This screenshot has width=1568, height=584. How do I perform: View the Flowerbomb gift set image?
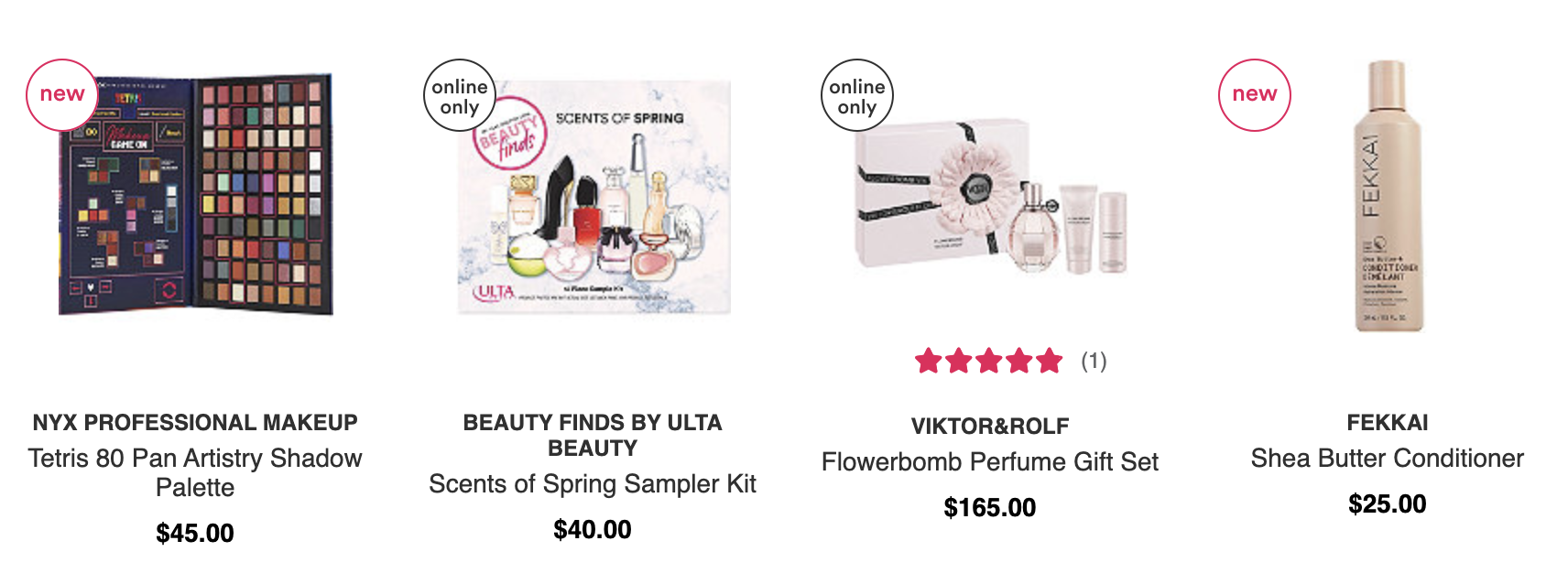[x=991, y=196]
